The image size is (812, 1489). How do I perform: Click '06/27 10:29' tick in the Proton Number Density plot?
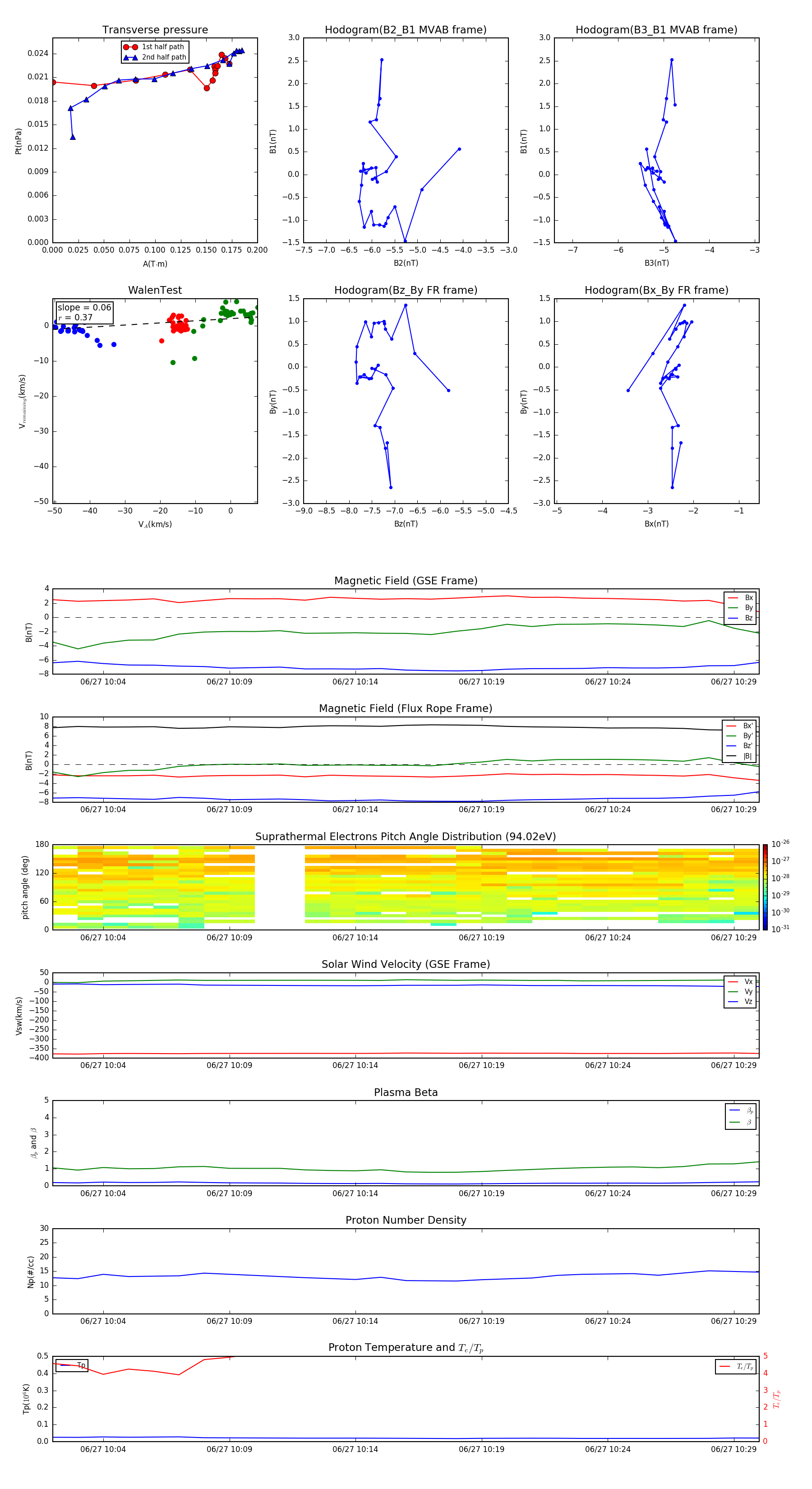coord(734,1321)
